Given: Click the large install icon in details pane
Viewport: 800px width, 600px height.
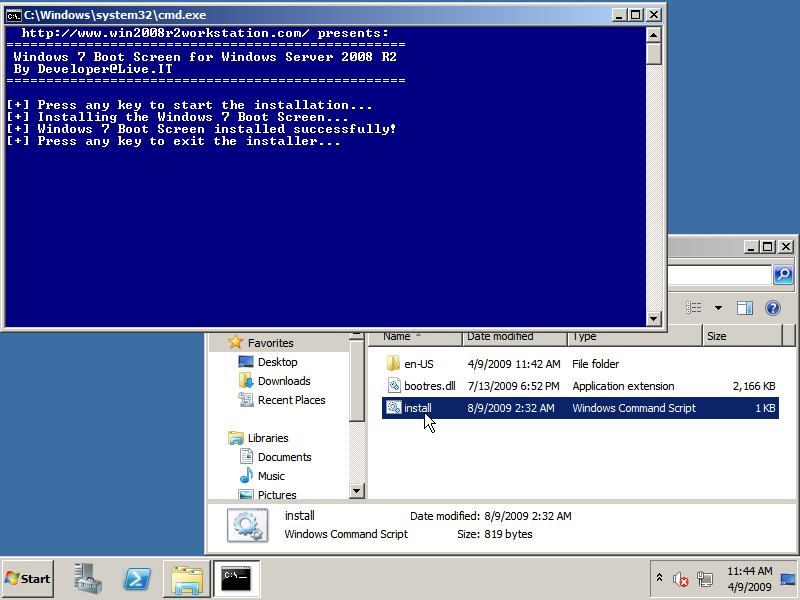Looking at the screenshot, I should (247, 525).
